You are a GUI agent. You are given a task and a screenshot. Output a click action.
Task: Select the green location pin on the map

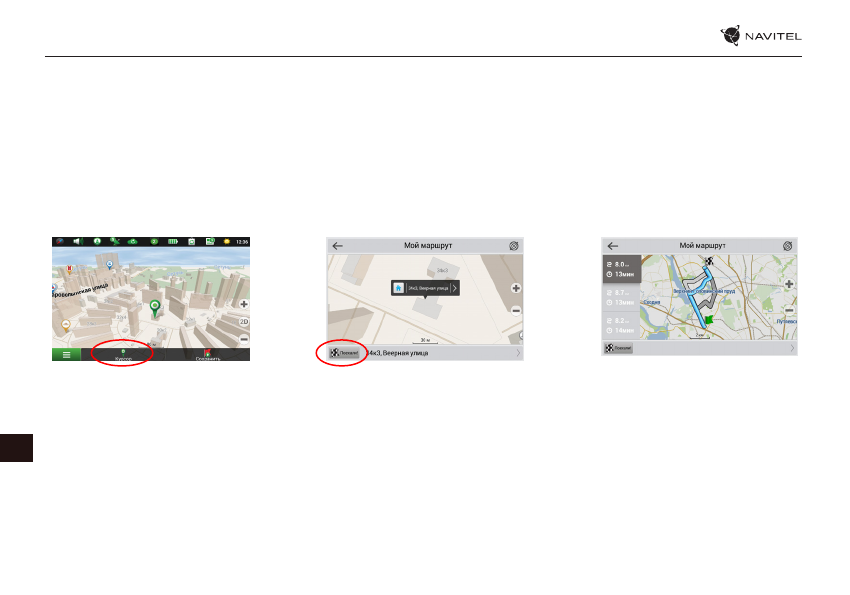click(154, 308)
